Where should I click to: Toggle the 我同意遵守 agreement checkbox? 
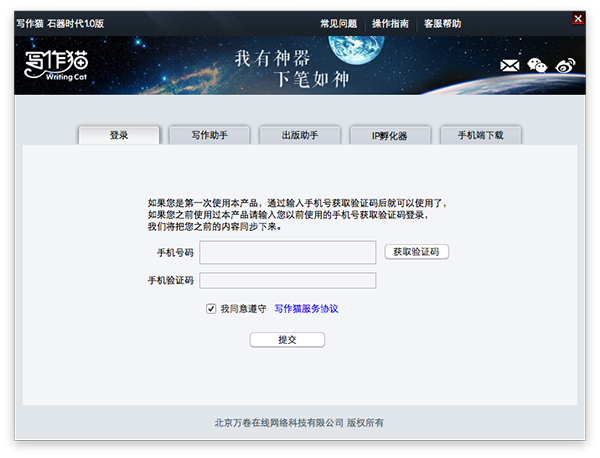click(x=211, y=309)
